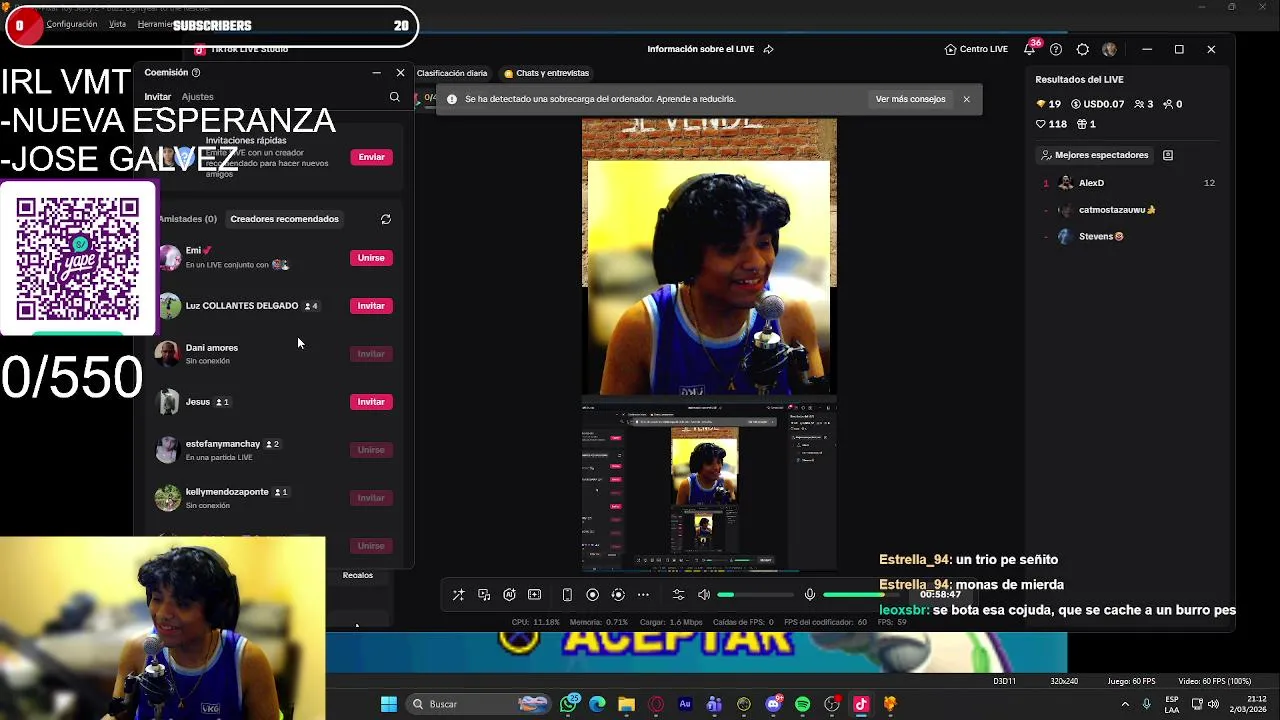Switch to mobile portrait orientation
The height and width of the screenshot is (720, 1280).
(x=567, y=595)
